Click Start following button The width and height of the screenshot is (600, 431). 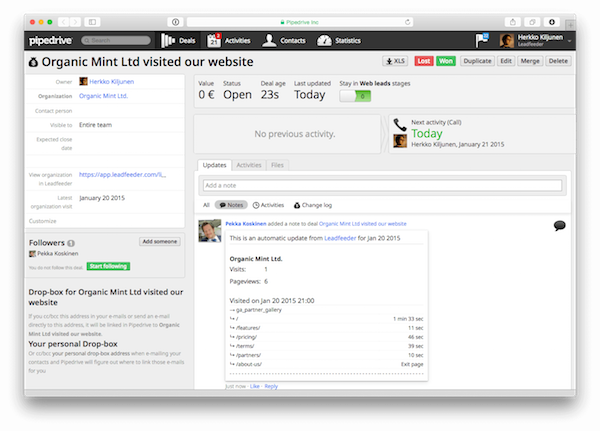coord(108,266)
